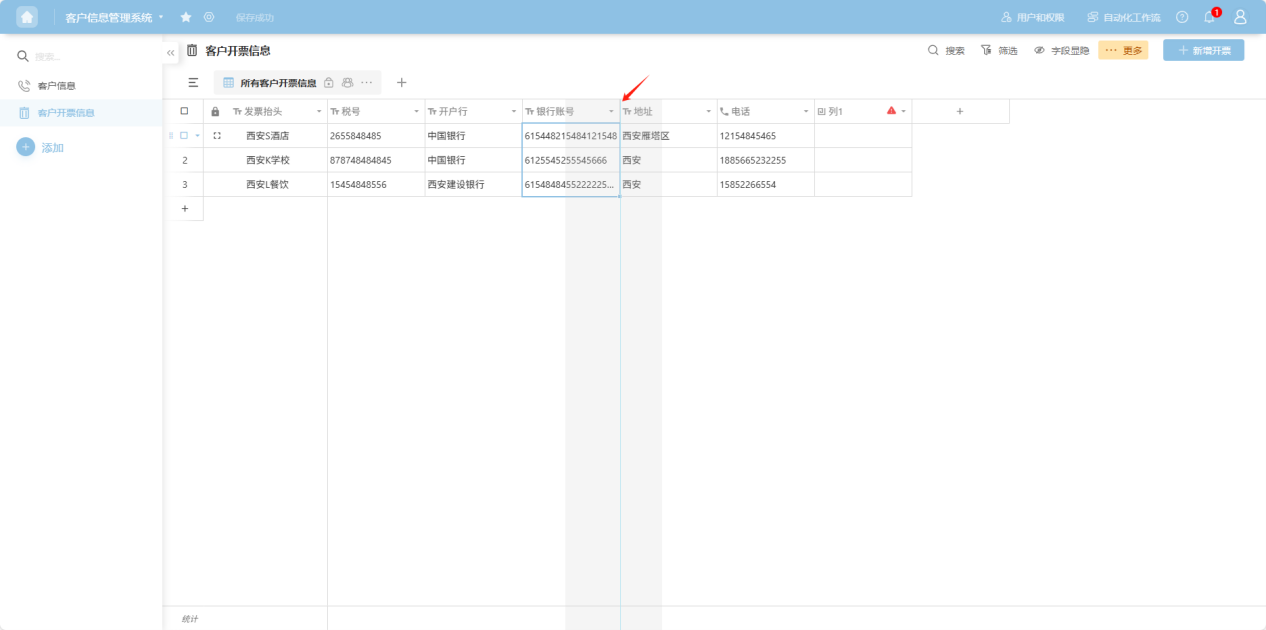
Task: Click the 新增开票 button
Action: [1203, 50]
